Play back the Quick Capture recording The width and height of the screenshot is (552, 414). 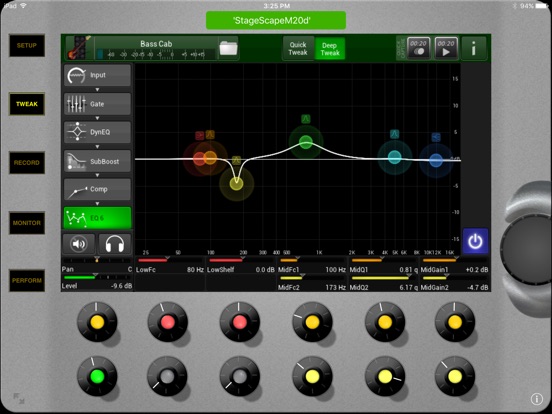pyautogui.click(x=446, y=48)
